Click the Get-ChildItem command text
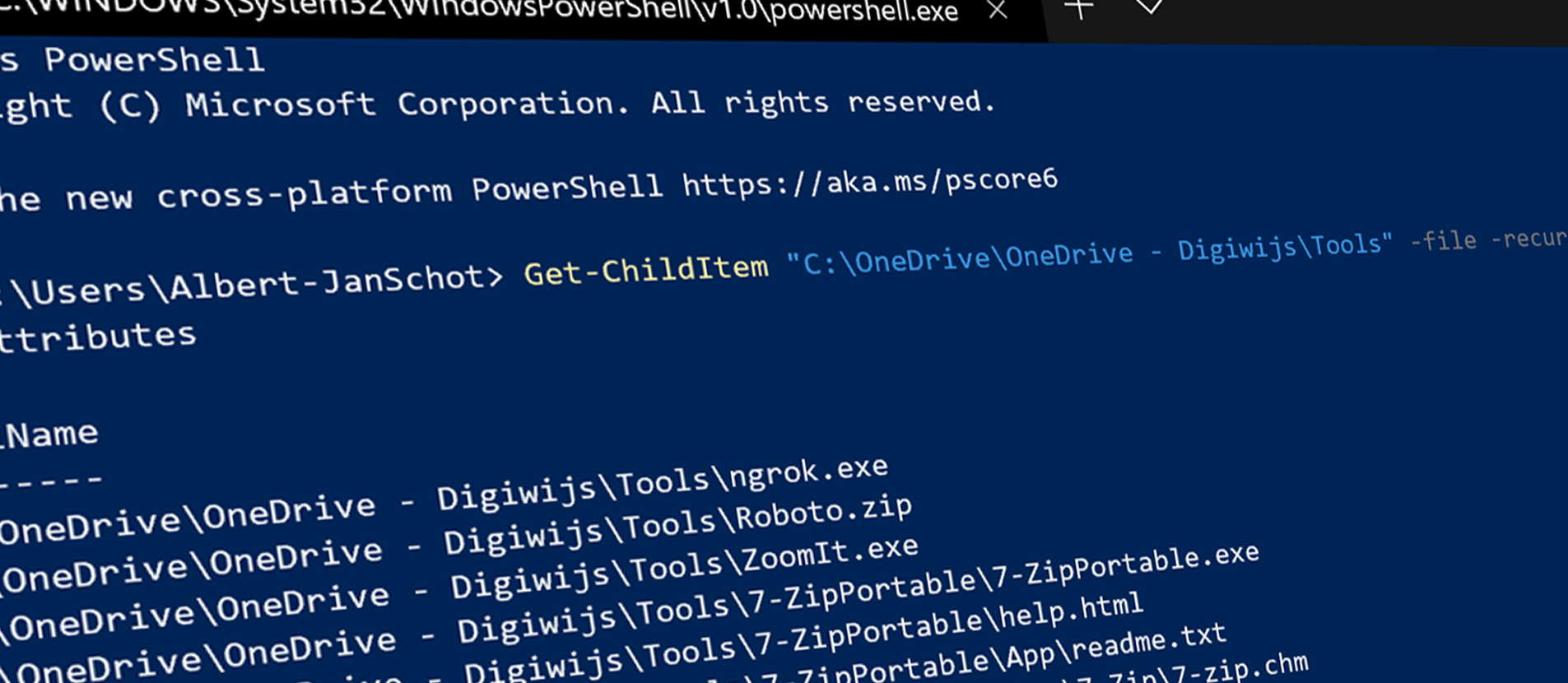 tap(646, 270)
